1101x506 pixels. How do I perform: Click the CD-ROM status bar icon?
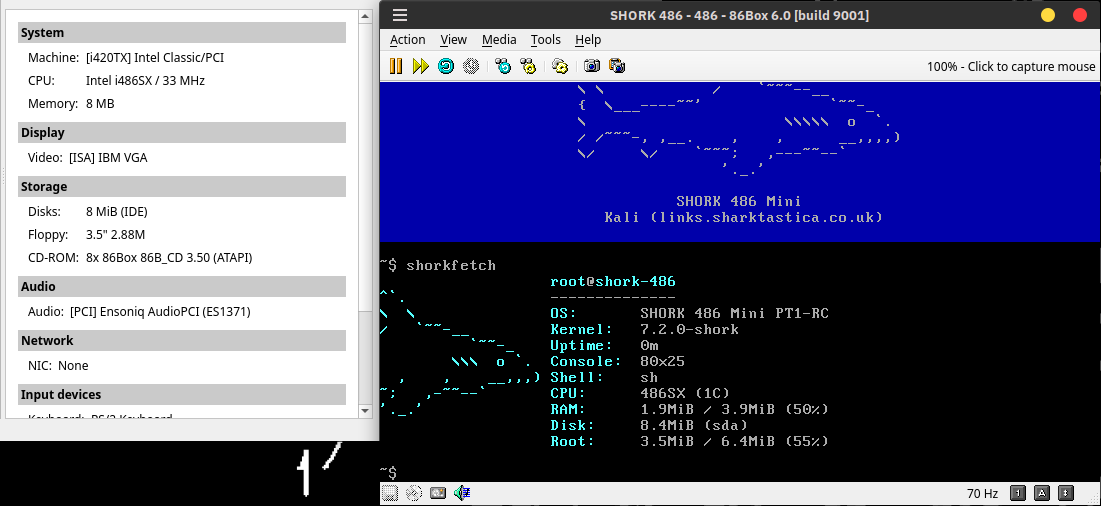414,493
